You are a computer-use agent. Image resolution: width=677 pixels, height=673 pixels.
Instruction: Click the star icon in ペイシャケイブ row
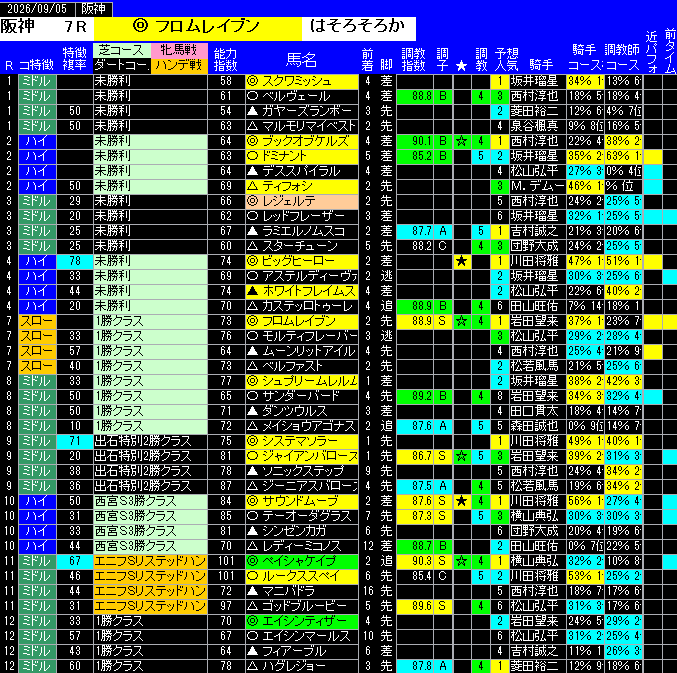tap(461, 561)
